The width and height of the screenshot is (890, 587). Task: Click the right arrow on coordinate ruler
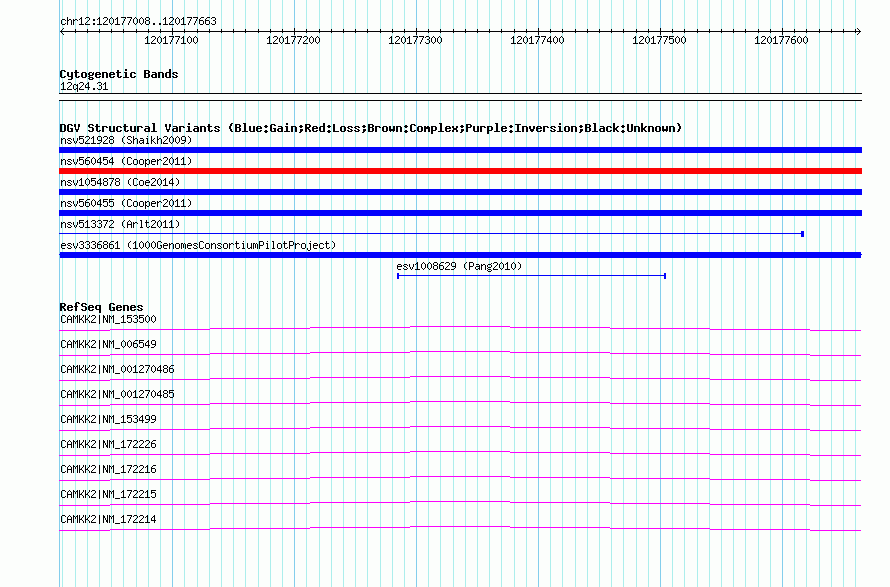[x=859, y=31]
